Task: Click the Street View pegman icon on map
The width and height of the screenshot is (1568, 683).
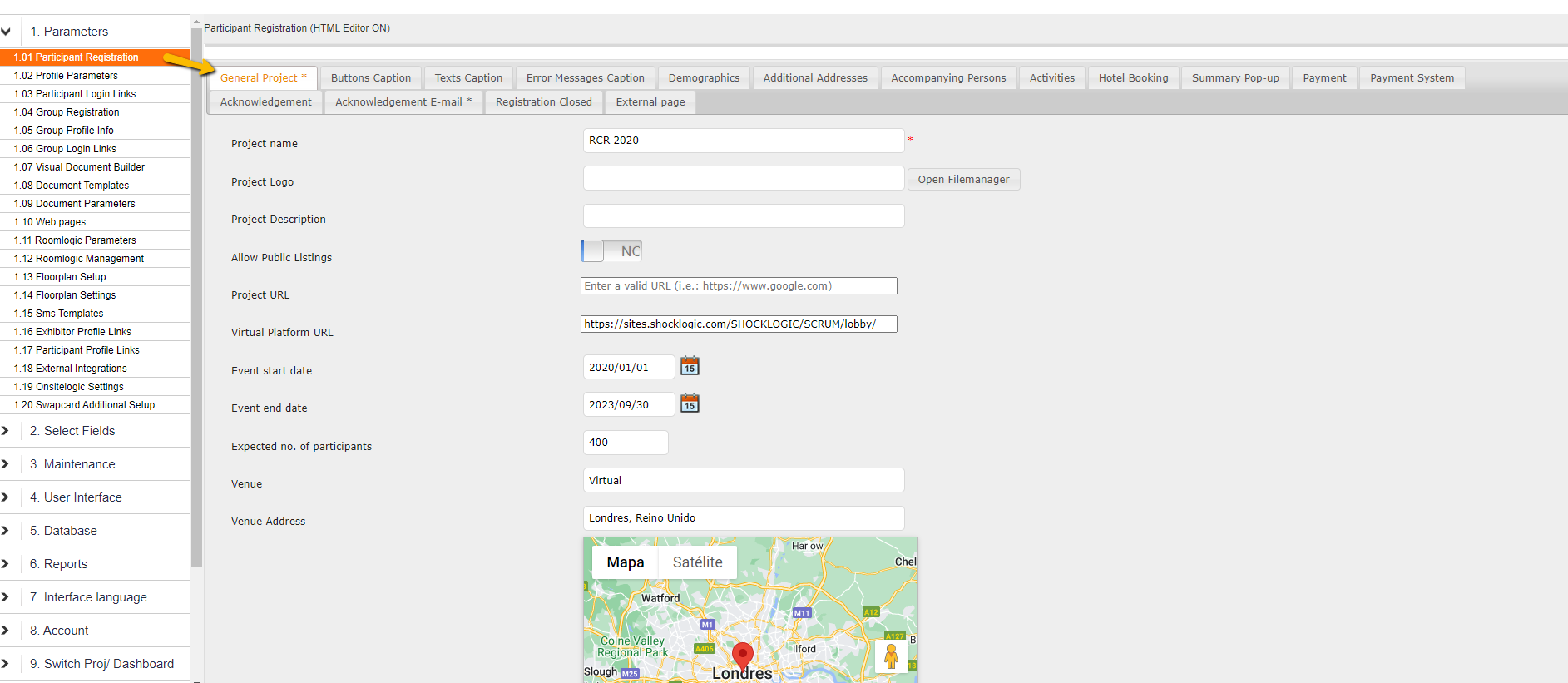Action: [891, 656]
